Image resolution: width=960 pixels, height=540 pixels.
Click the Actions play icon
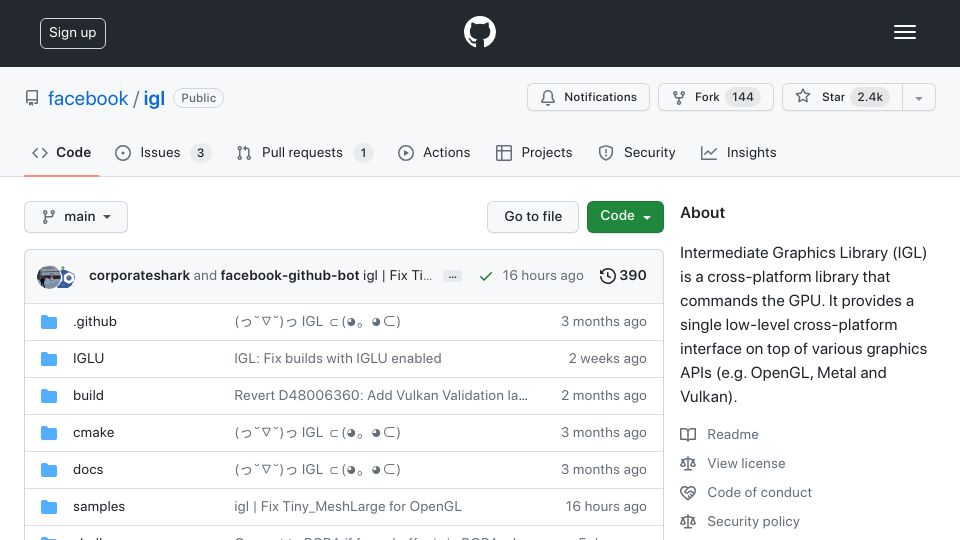pos(406,153)
